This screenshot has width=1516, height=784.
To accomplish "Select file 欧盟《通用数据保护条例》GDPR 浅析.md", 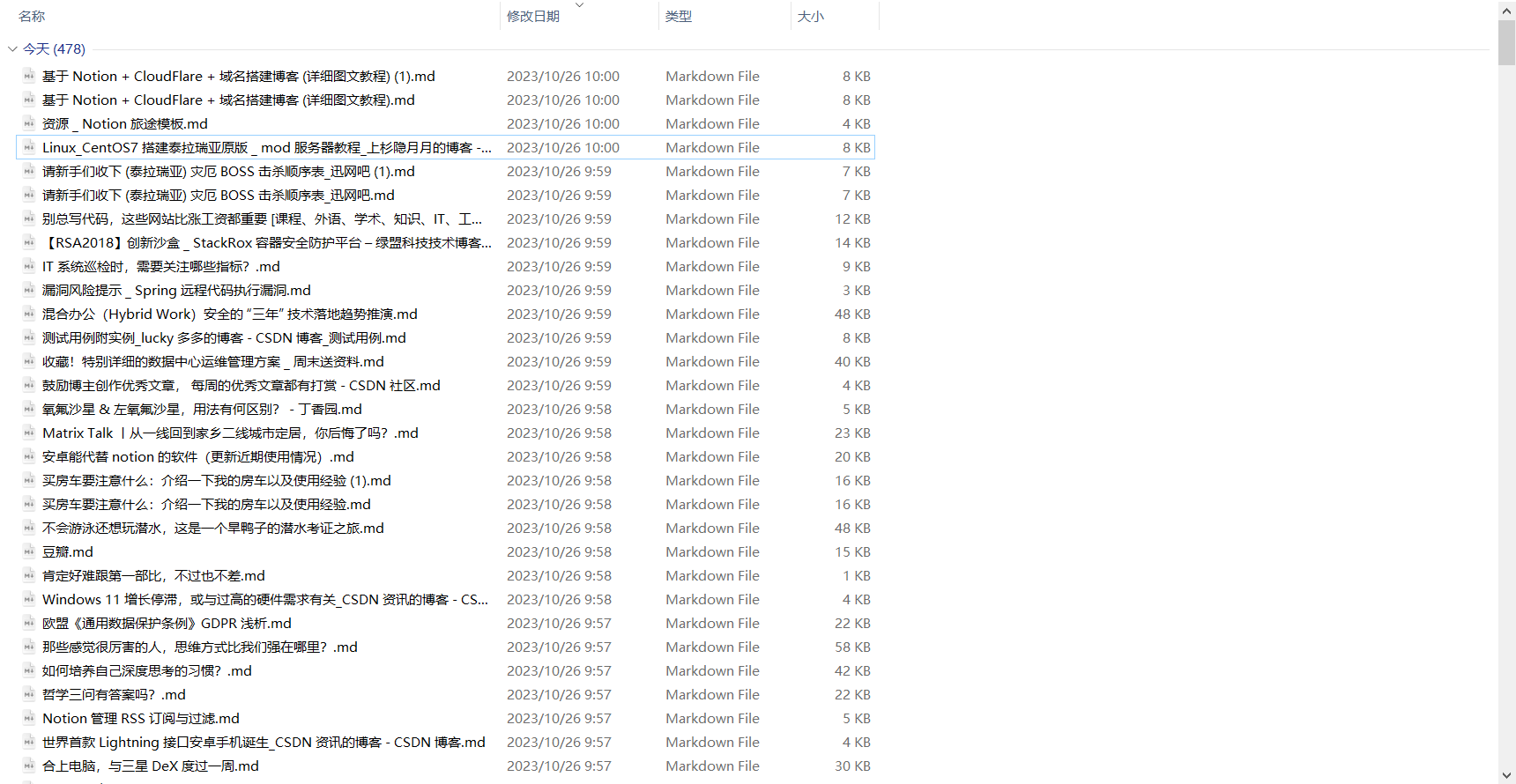I will click(167, 624).
